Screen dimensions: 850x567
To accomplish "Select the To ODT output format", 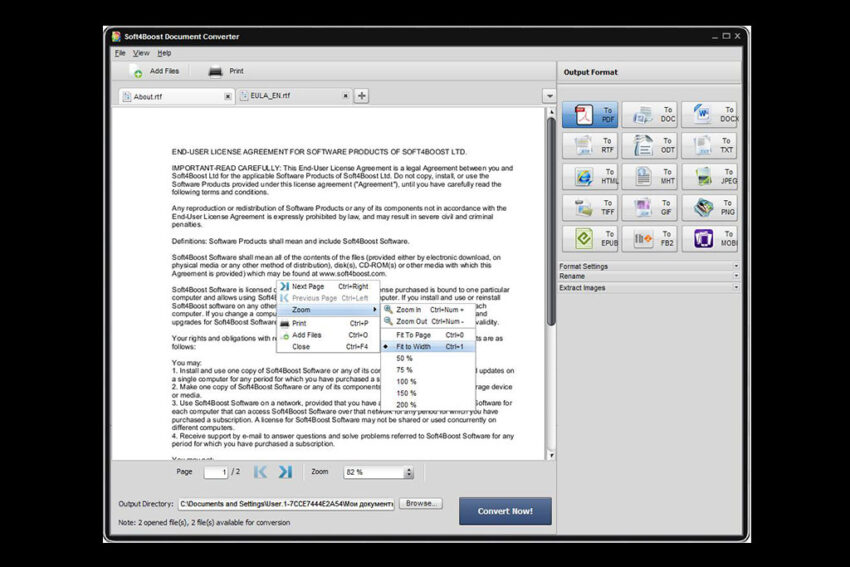I will click(650, 145).
